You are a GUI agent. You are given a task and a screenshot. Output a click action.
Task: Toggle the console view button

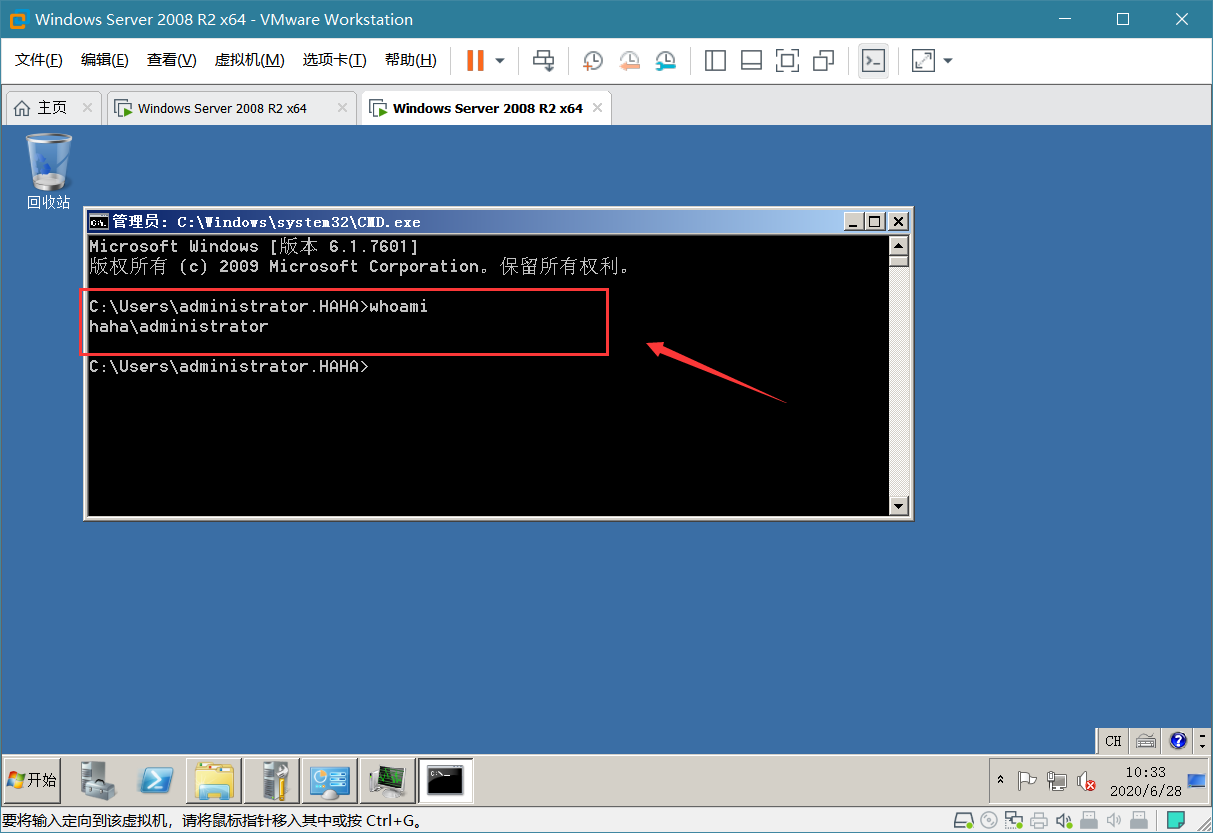[873, 61]
